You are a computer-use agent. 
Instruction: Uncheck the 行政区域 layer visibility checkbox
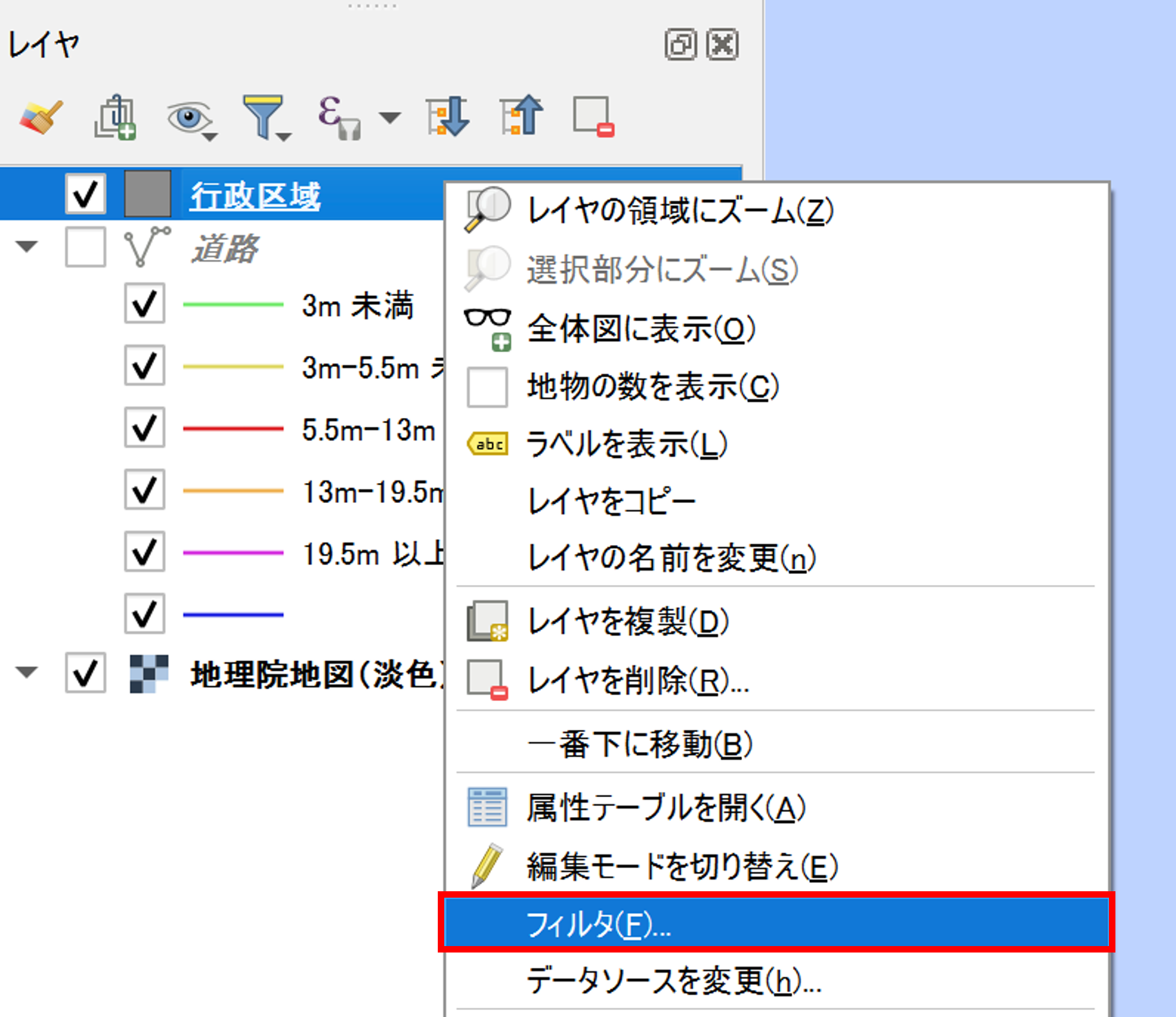click(x=86, y=193)
